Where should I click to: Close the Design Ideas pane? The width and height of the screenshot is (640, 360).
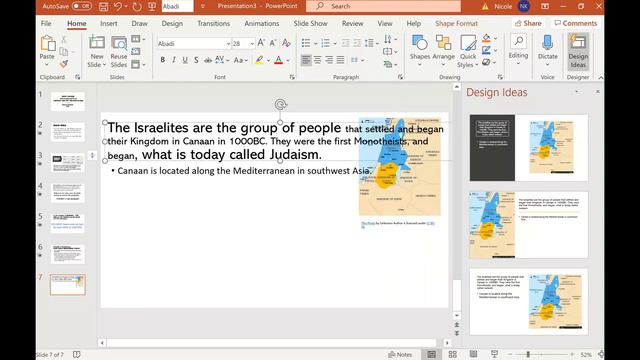coord(598,92)
